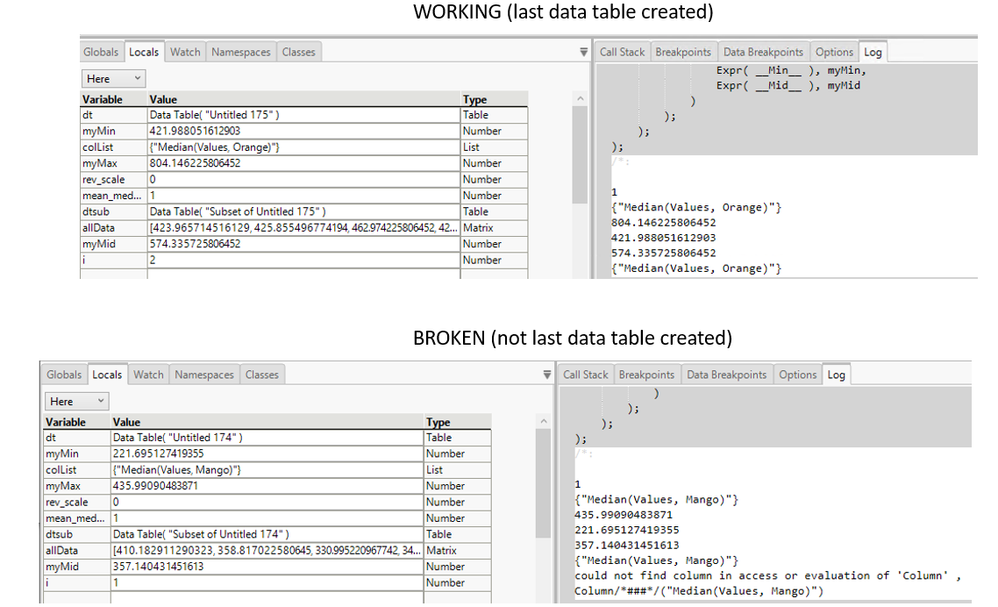Viewport: 998px width, 607px height.
Task: Open Breakpoints tab in bottom panel
Action: (x=646, y=375)
